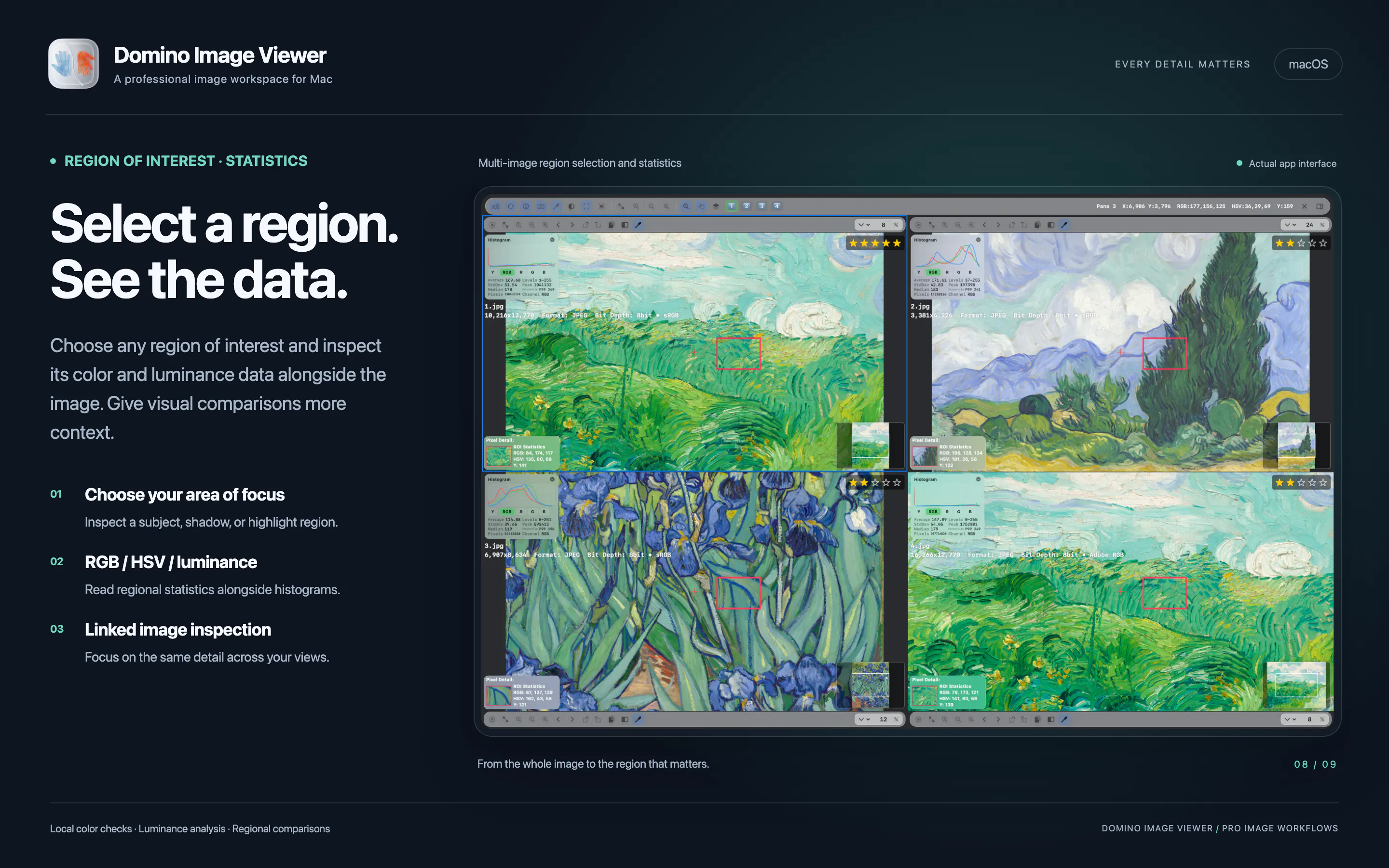Screen dimensions: 1389x868
Task: Click the fit-to-window arrows in the main toolbar
Action: 621,206
